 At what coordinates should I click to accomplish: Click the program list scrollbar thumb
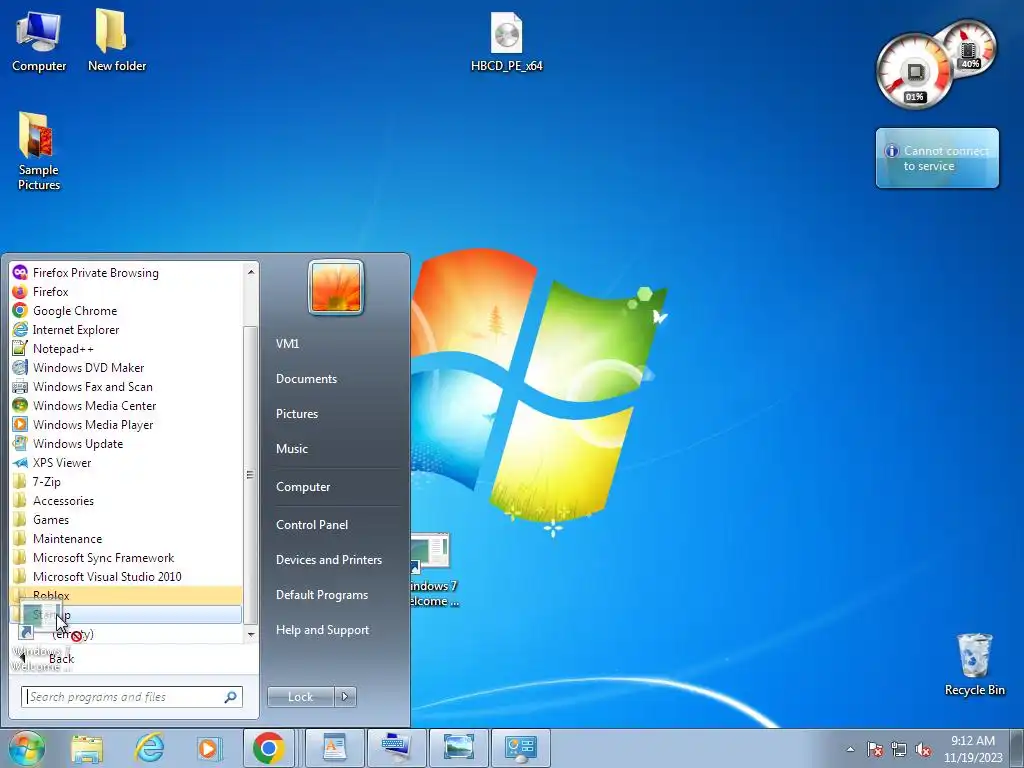click(250, 474)
